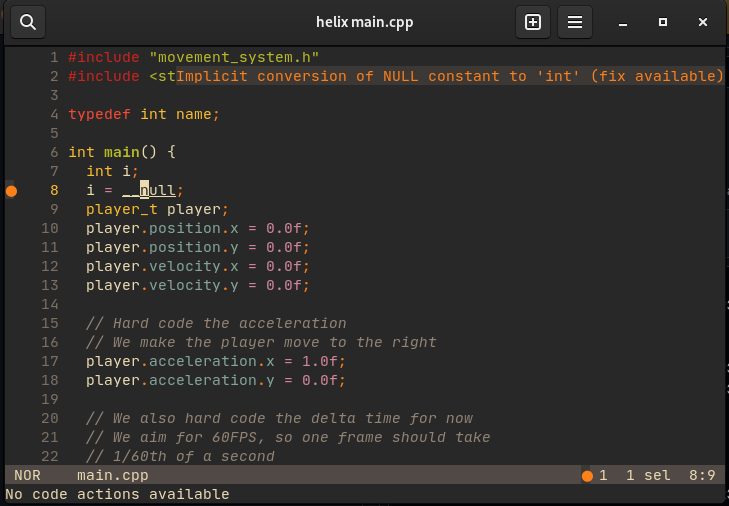Click line number 1 in the gutter
The height and width of the screenshot is (506, 729).
tap(54, 57)
